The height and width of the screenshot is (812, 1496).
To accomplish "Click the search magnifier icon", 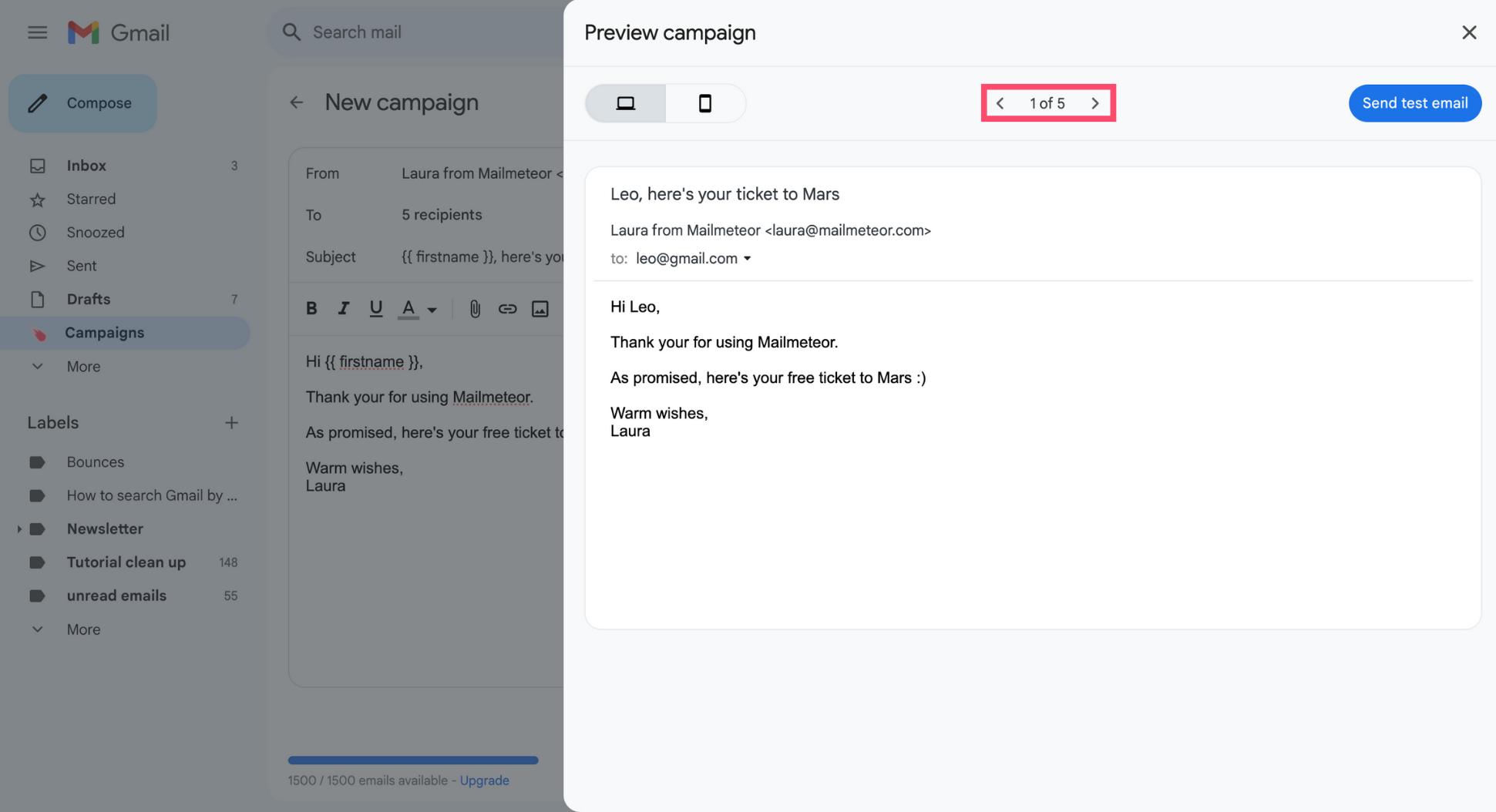I will tap(291, 32).
